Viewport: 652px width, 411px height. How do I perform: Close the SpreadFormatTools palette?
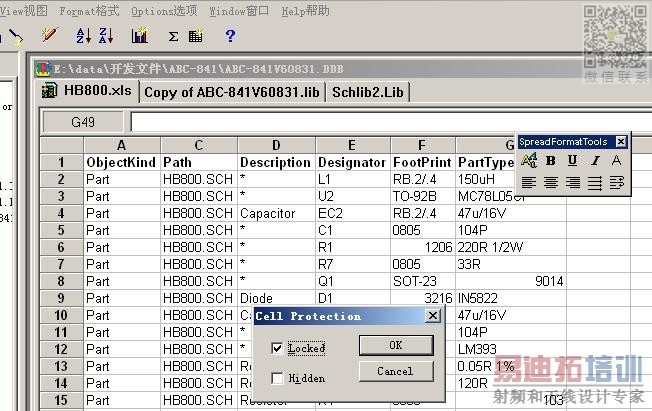point(621,142)
